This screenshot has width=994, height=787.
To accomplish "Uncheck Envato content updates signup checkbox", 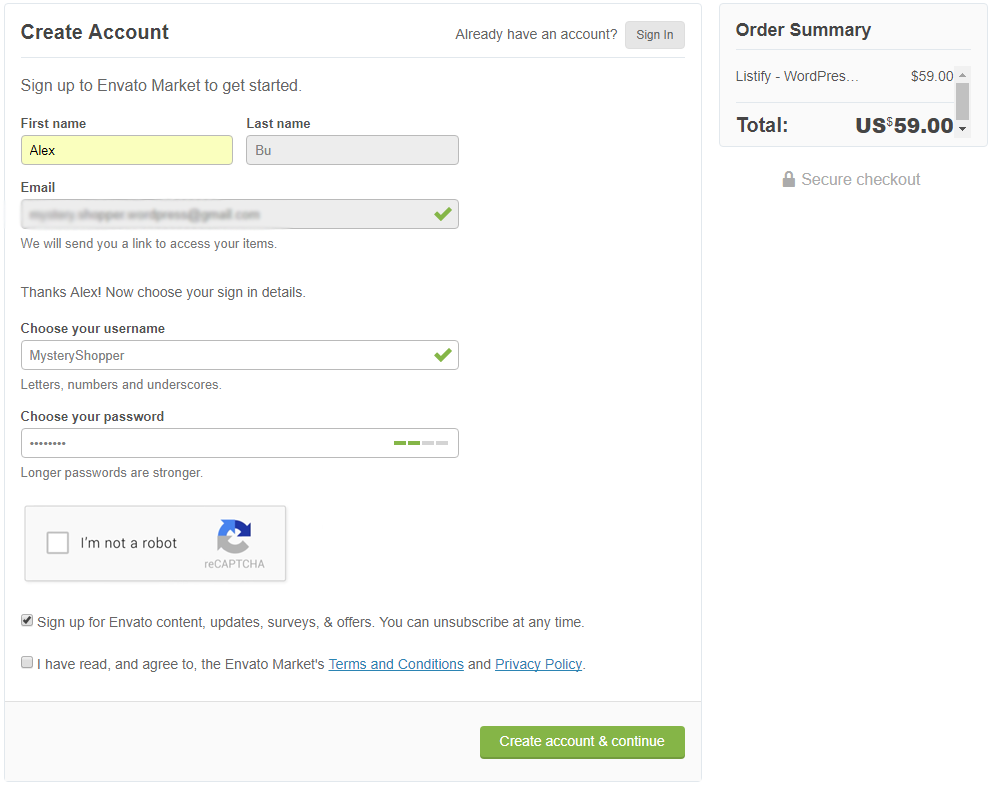I will [27, 621].
